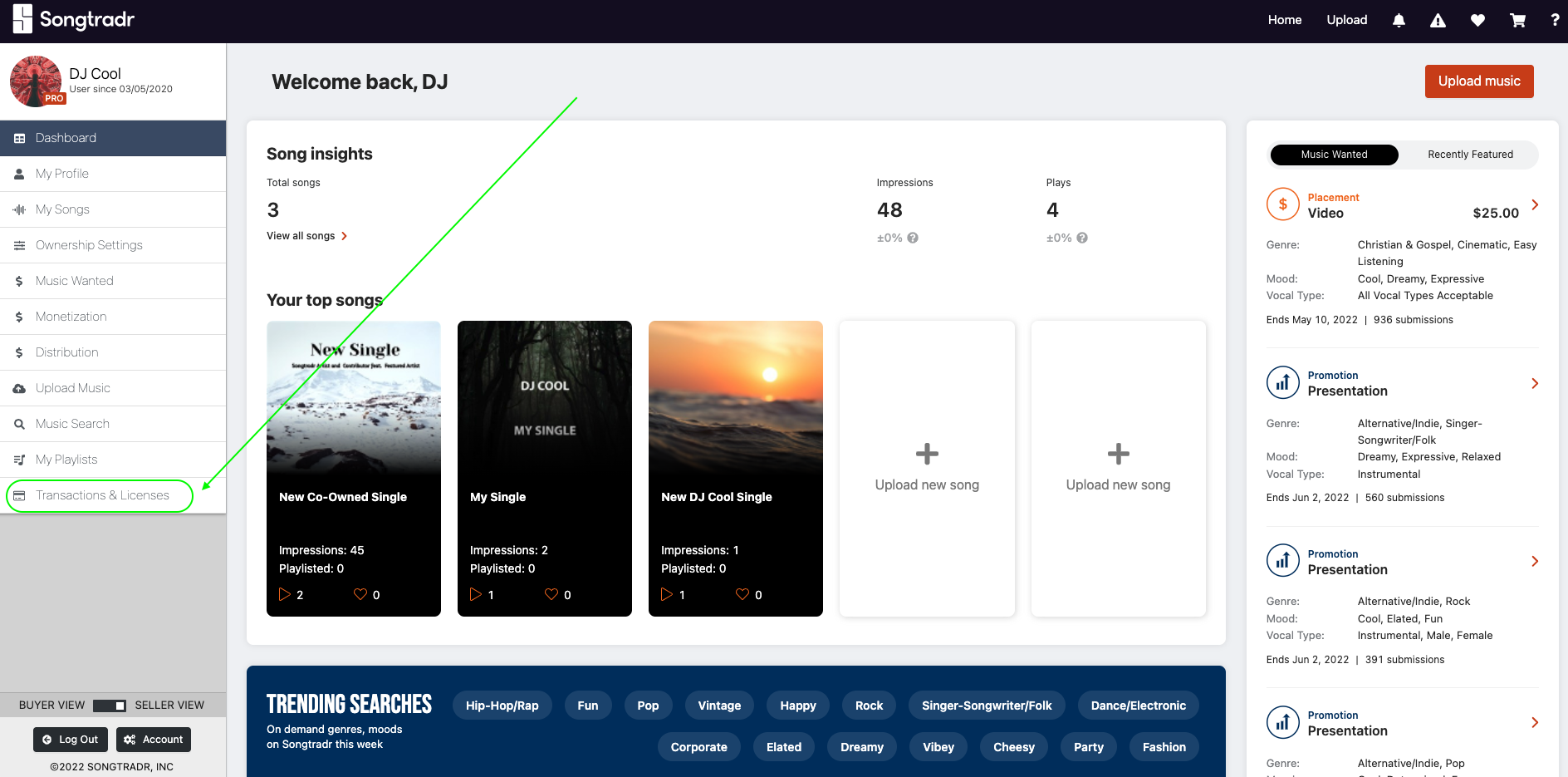Click Upload in the top navigation
The image size is (1568, 777).
tap(1347, 20)
